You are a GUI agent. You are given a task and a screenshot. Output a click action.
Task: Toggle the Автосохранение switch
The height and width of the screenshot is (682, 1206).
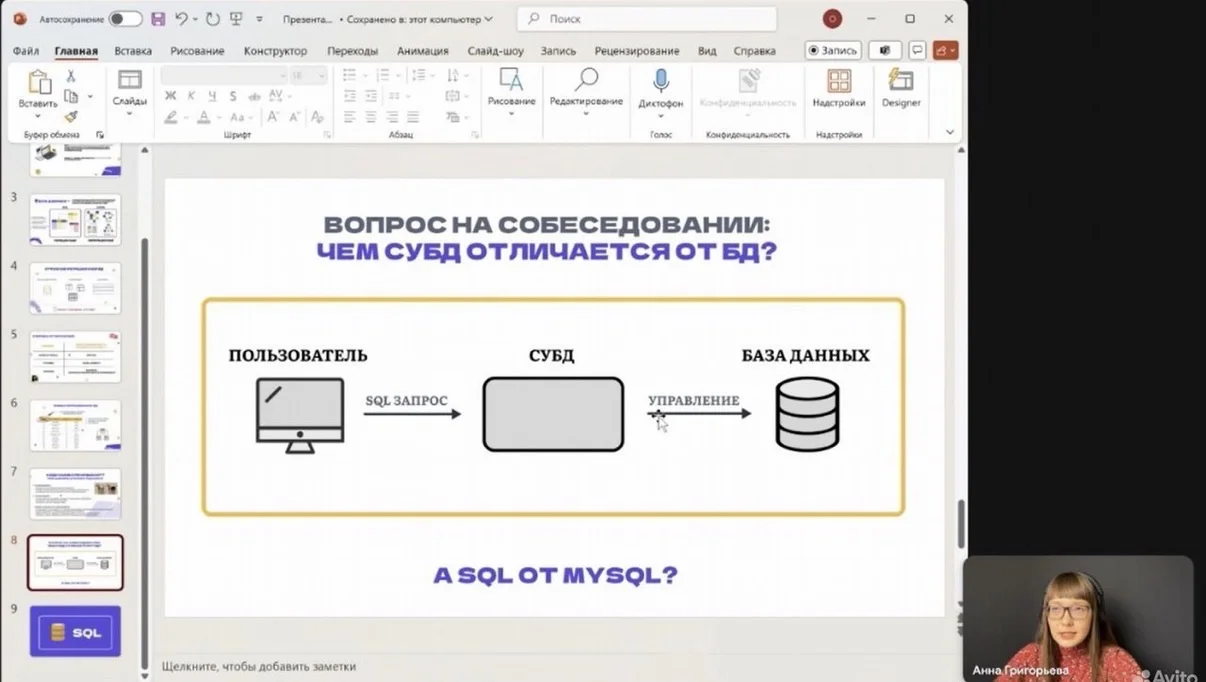click(x=125, y=19)
